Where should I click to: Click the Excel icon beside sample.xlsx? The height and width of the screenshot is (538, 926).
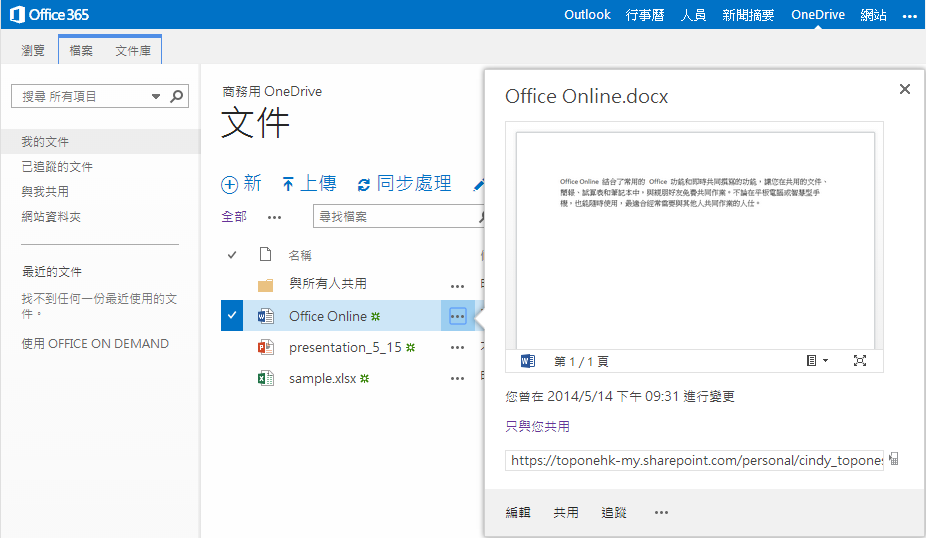[265, 379]
